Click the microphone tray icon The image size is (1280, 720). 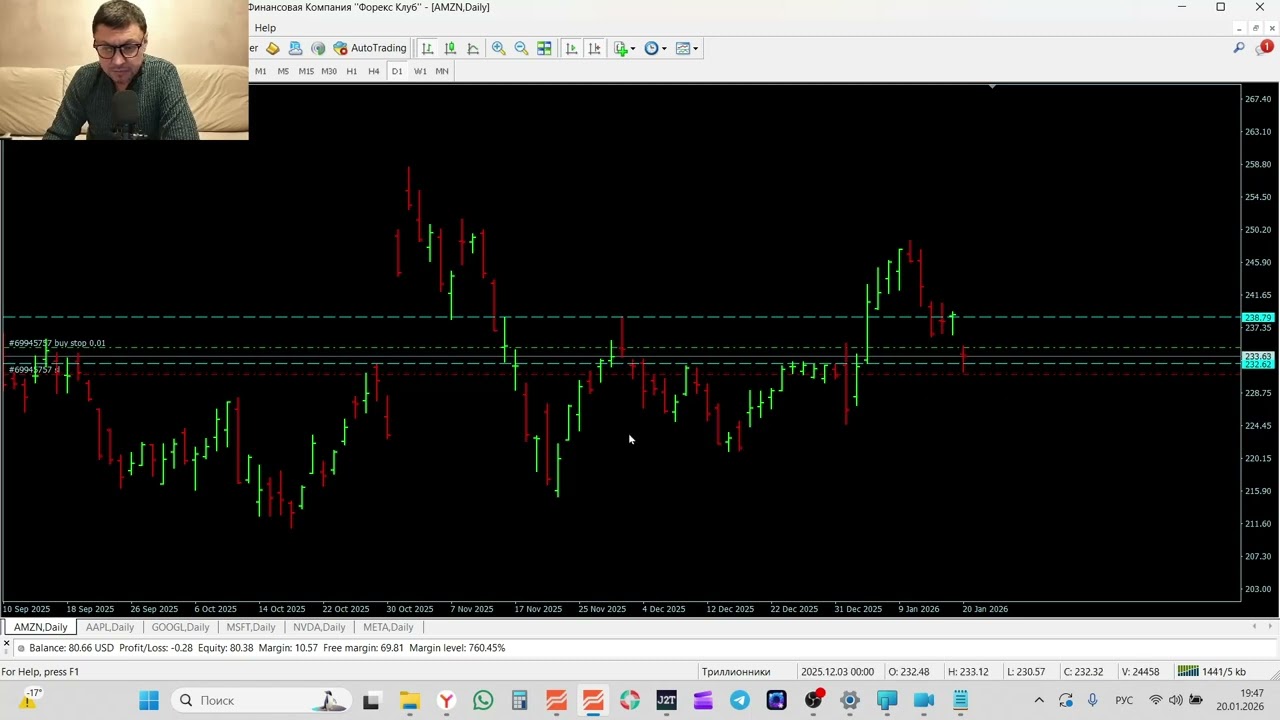tap(1092, 700)
